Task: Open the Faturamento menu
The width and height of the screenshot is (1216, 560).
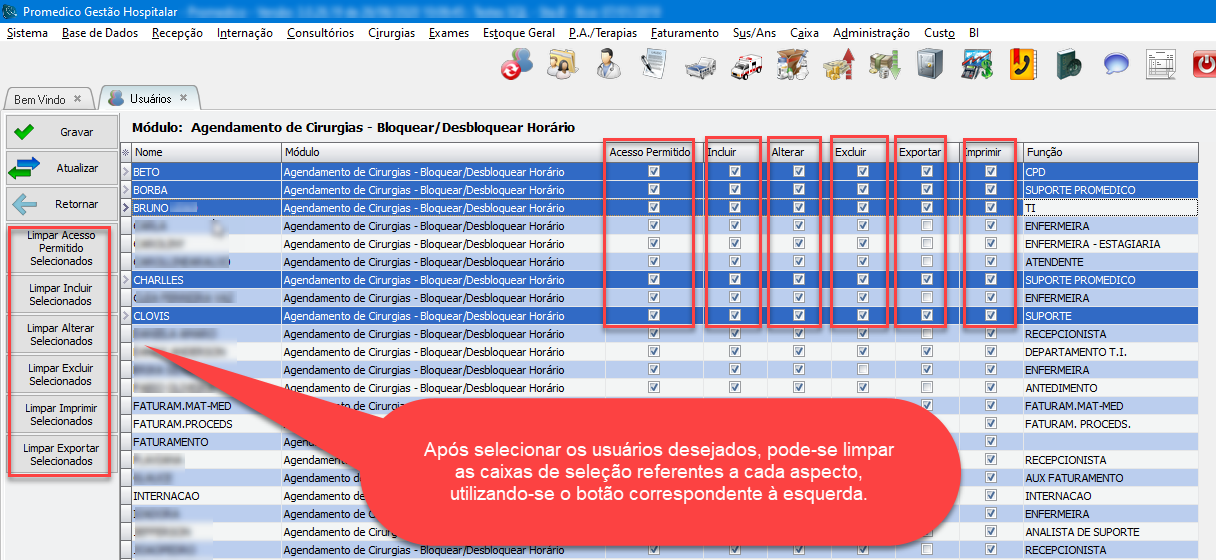Action: 684,33
